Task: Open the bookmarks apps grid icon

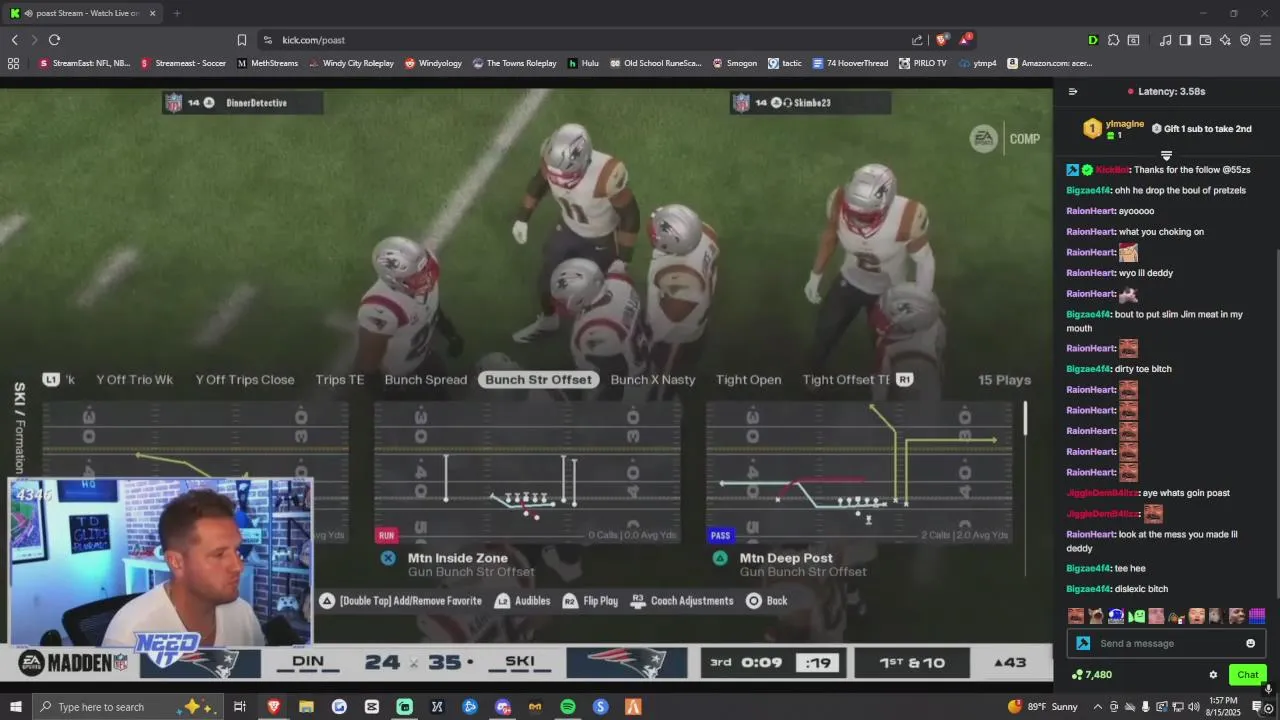Action: pyautogui.click(x=13, y=63)
